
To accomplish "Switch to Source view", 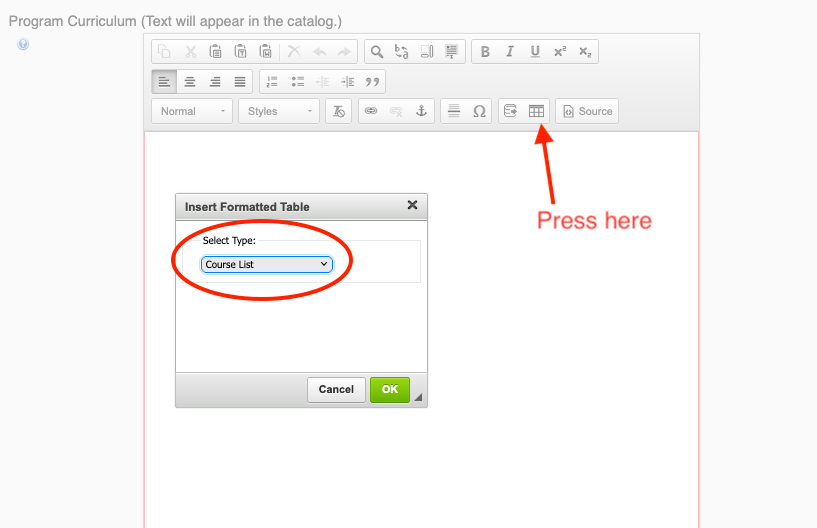I will (x=587, y=111).
